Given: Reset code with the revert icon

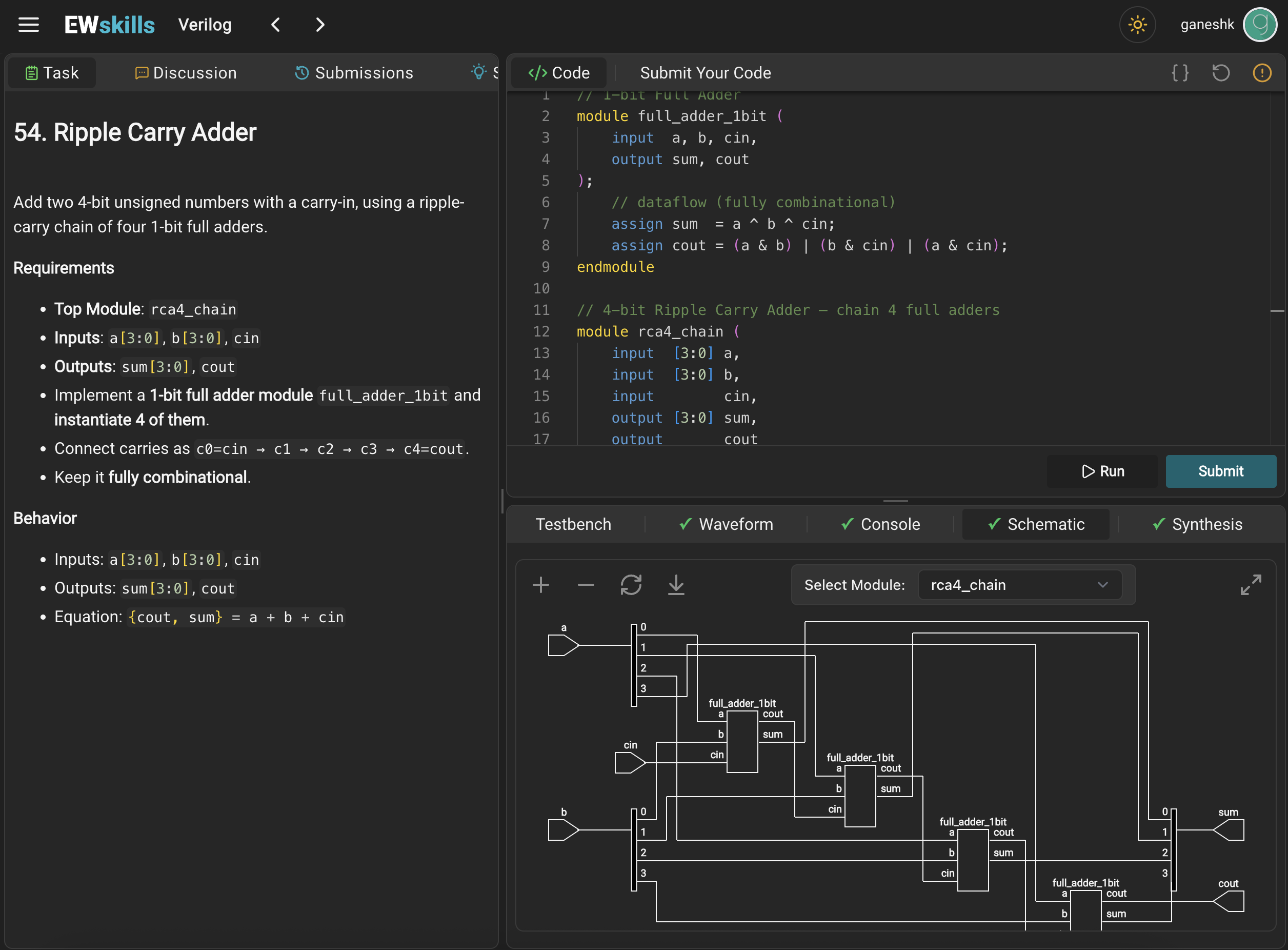Looking at the screenshot, I should pos(1221,73).
